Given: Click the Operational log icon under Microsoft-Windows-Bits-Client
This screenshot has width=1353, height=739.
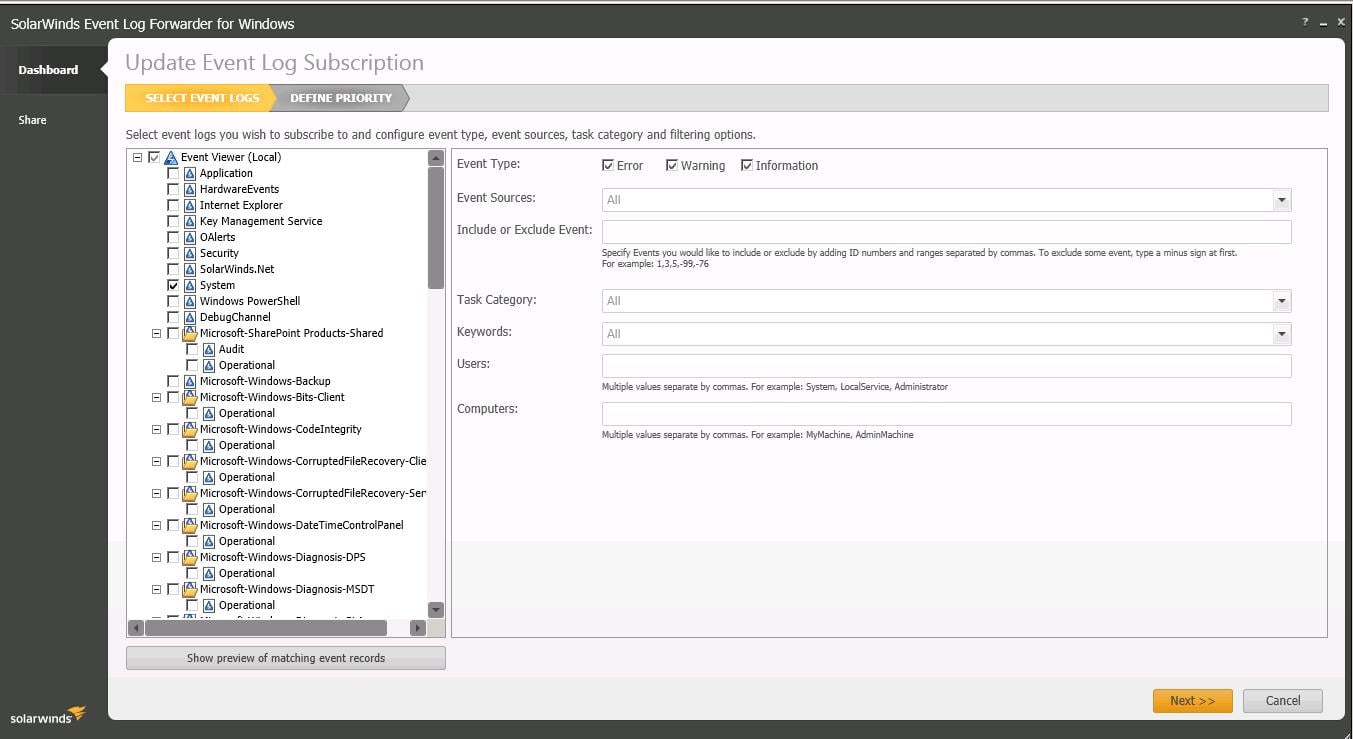Looking at the screenshot, I should point(209,413).
